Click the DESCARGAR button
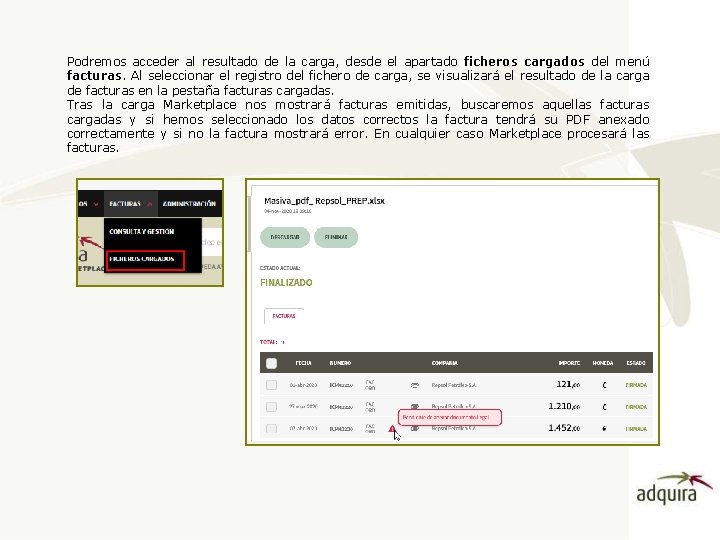 pyautogui.click(x=285, y=237)
